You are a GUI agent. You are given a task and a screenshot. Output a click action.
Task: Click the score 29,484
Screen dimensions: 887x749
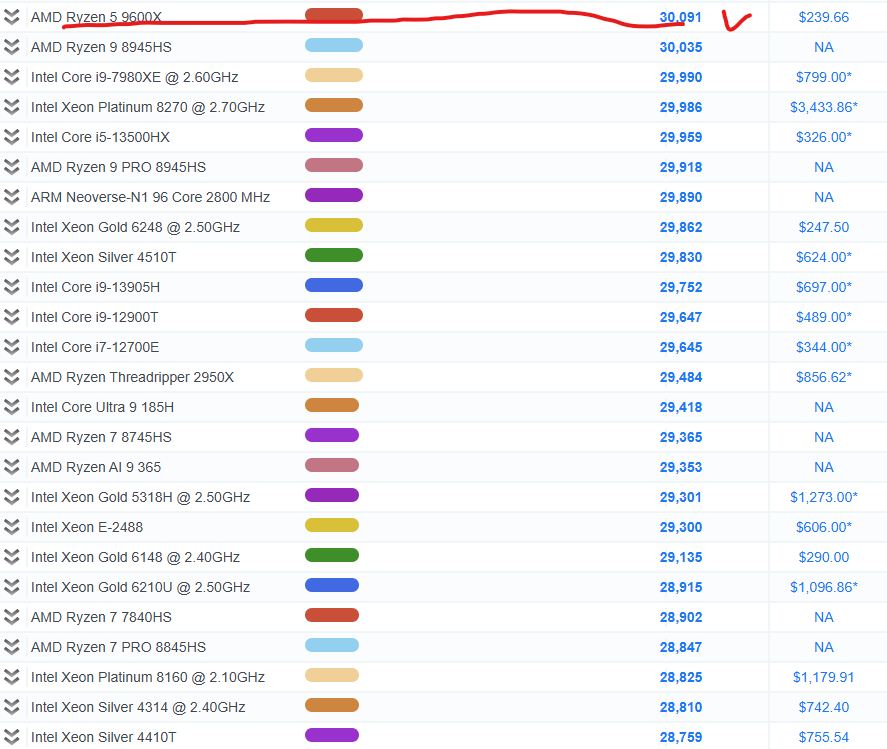point(681,377)
